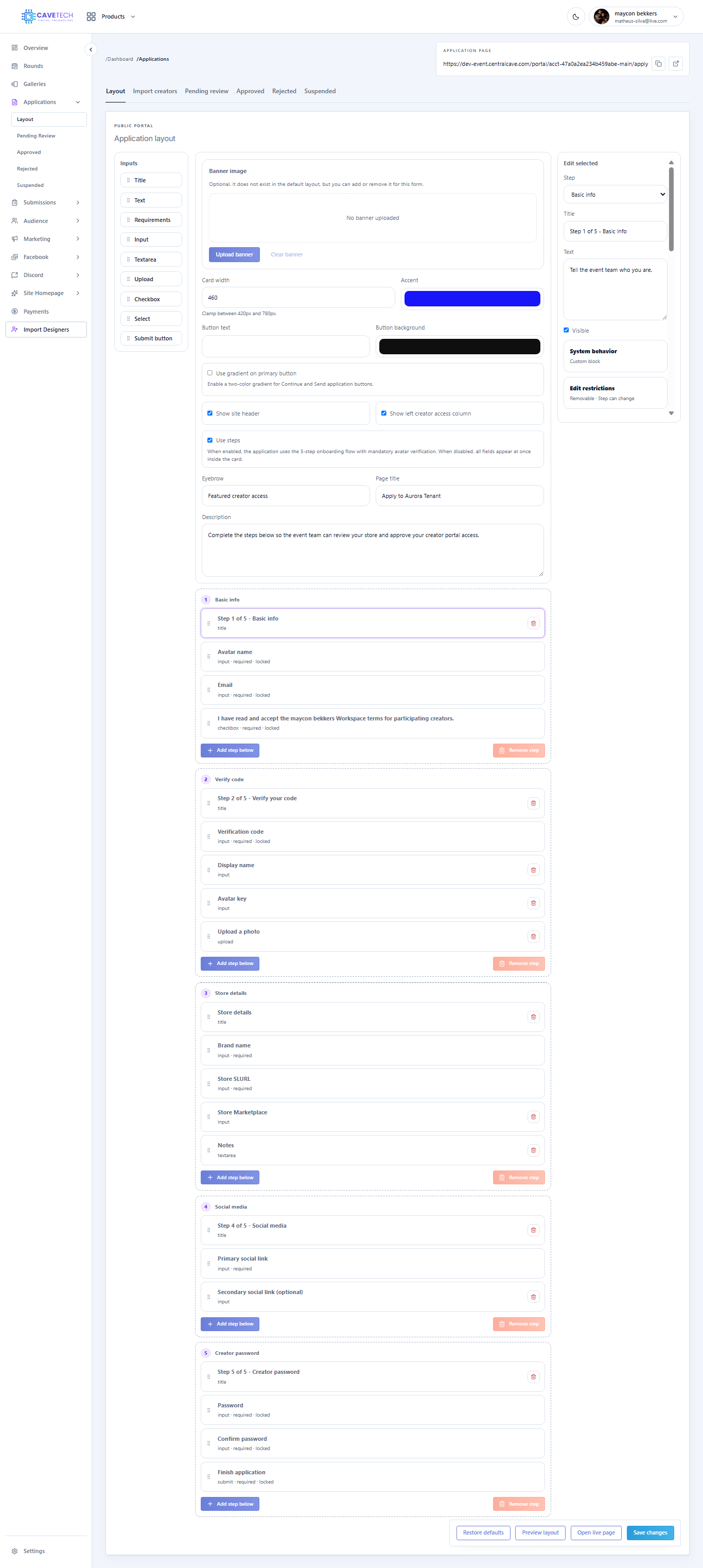Switch to the Suspended tab
The height and width of the screenshot is (1568, 703).
[320, 91]
